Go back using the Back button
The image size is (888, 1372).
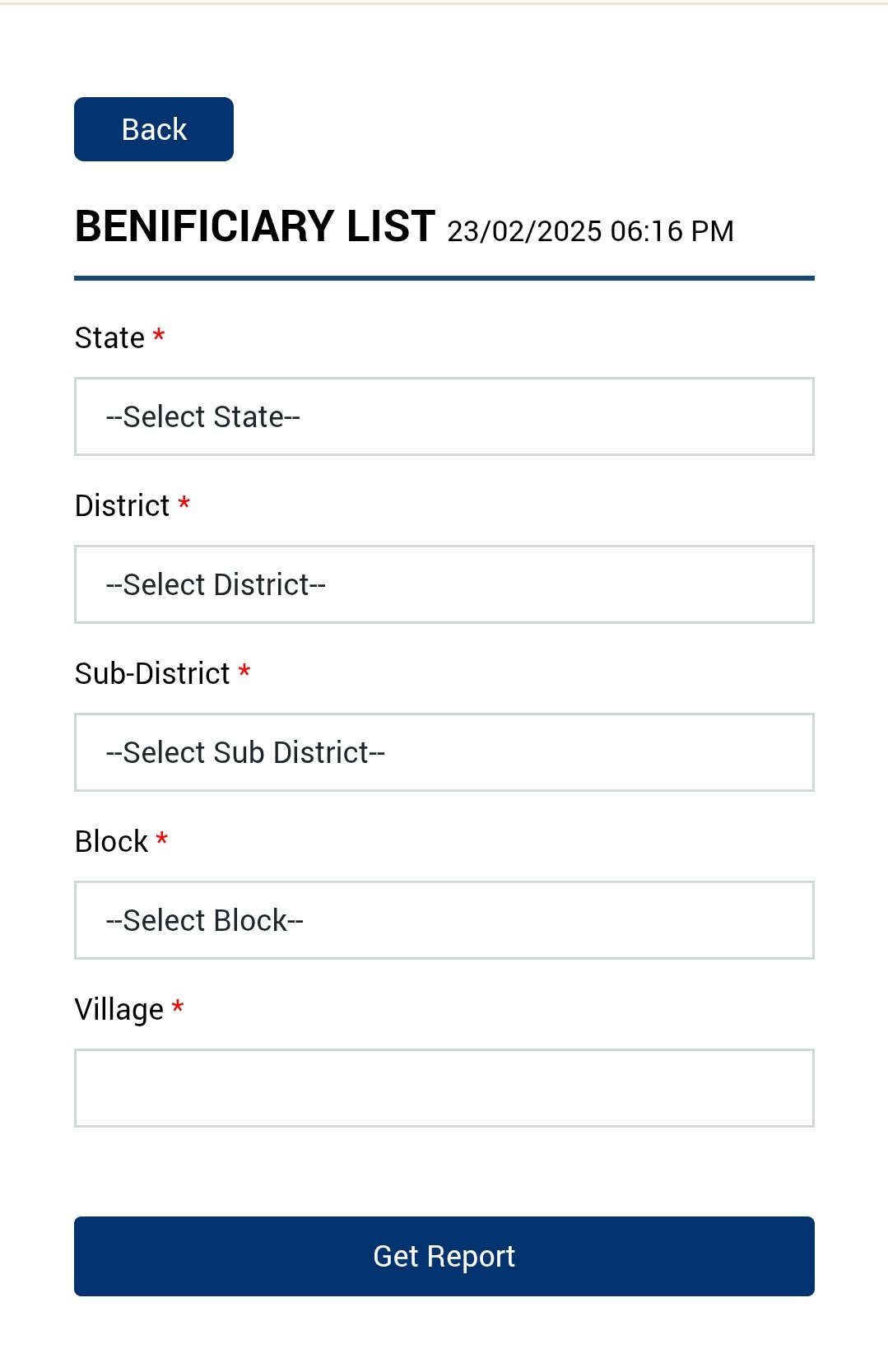point(154,129)
